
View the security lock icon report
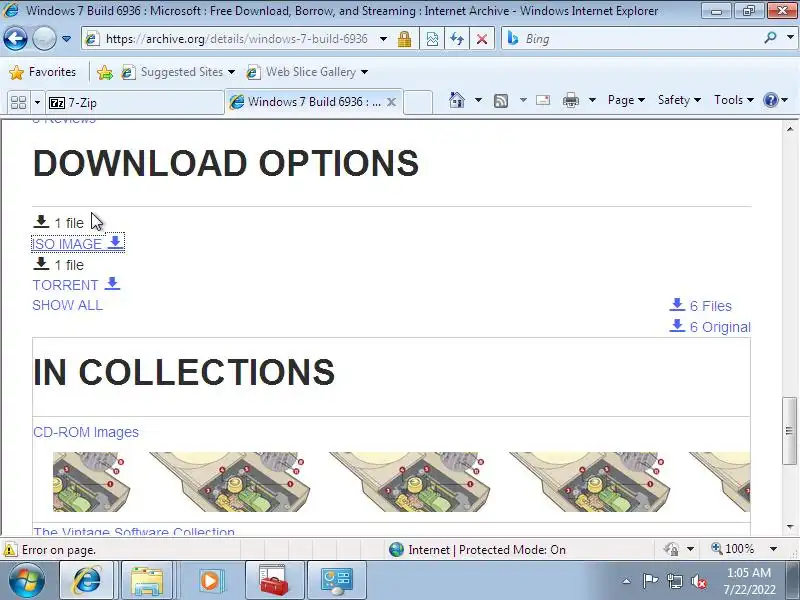[x=405, y=39]
